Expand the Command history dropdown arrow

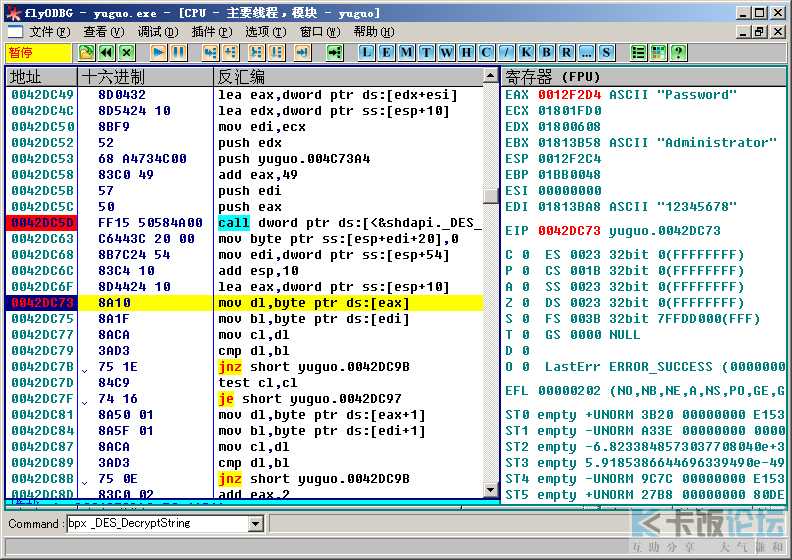(256, 524)
